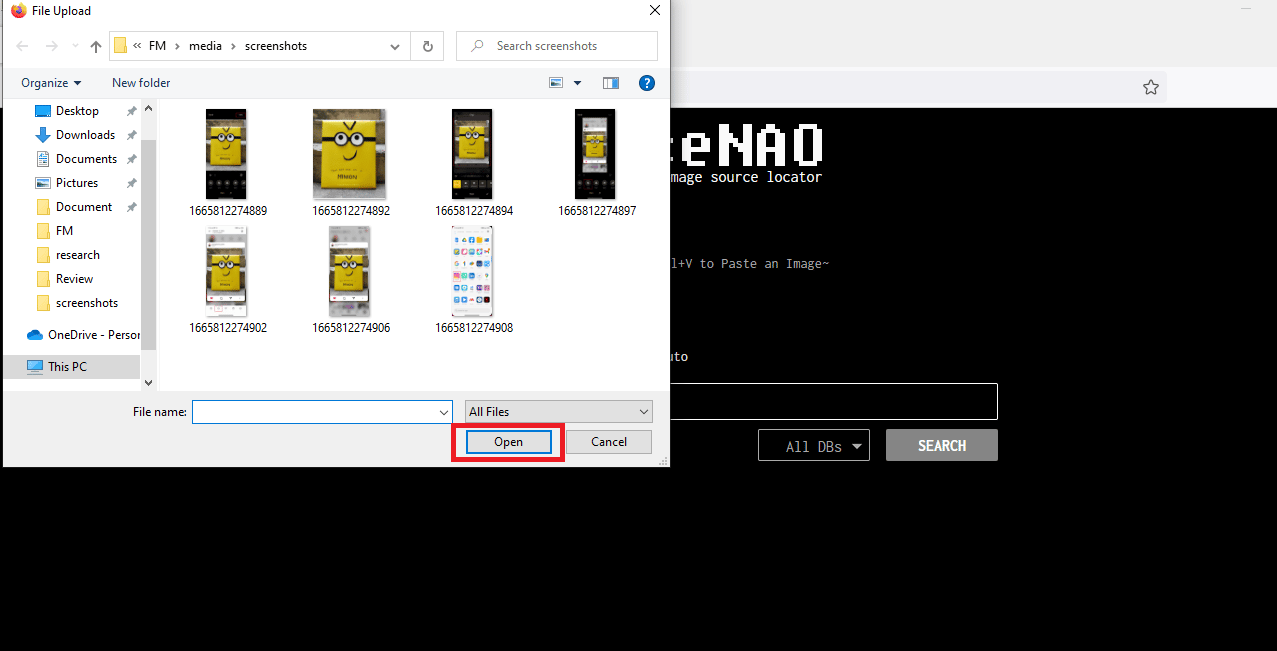Open the Organize menu

point(51,83)
